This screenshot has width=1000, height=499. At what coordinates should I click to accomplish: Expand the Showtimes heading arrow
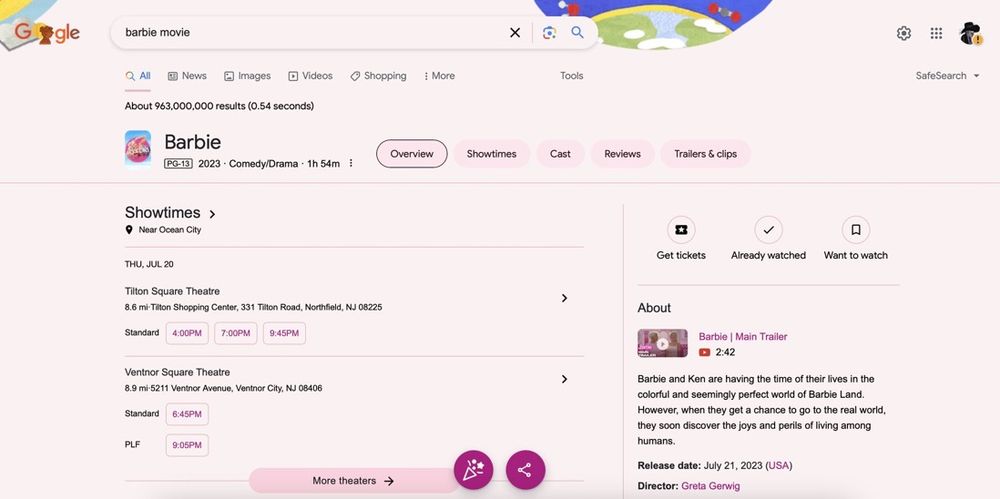pos(212,214)
